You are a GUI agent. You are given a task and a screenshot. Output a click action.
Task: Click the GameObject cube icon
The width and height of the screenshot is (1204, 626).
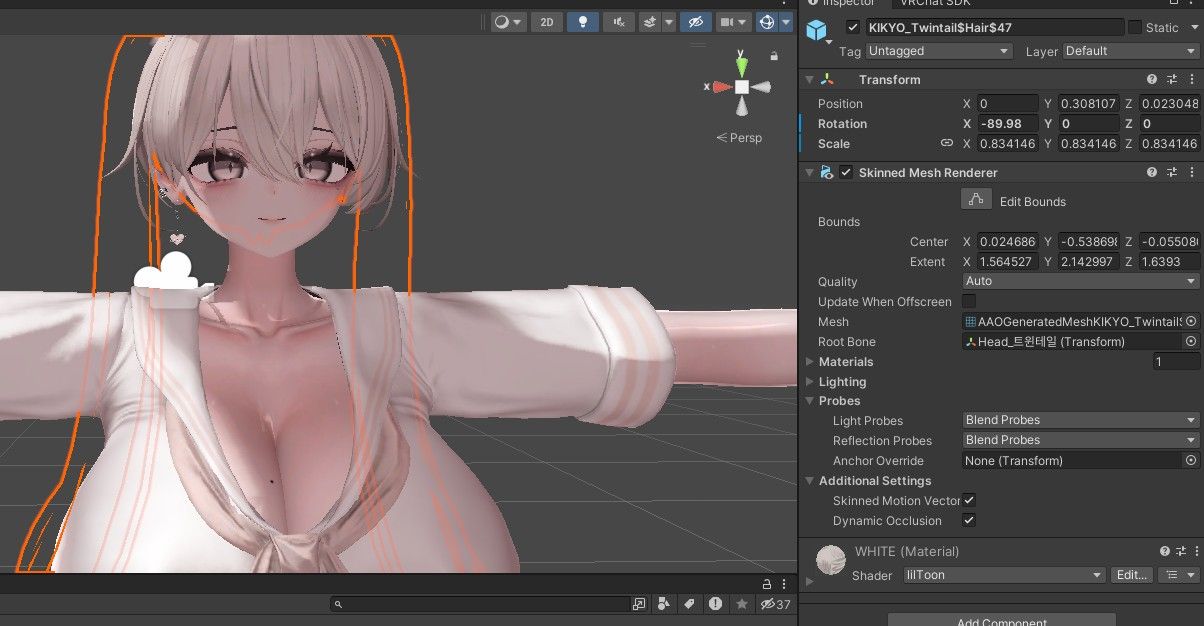(x=819, y=31)
